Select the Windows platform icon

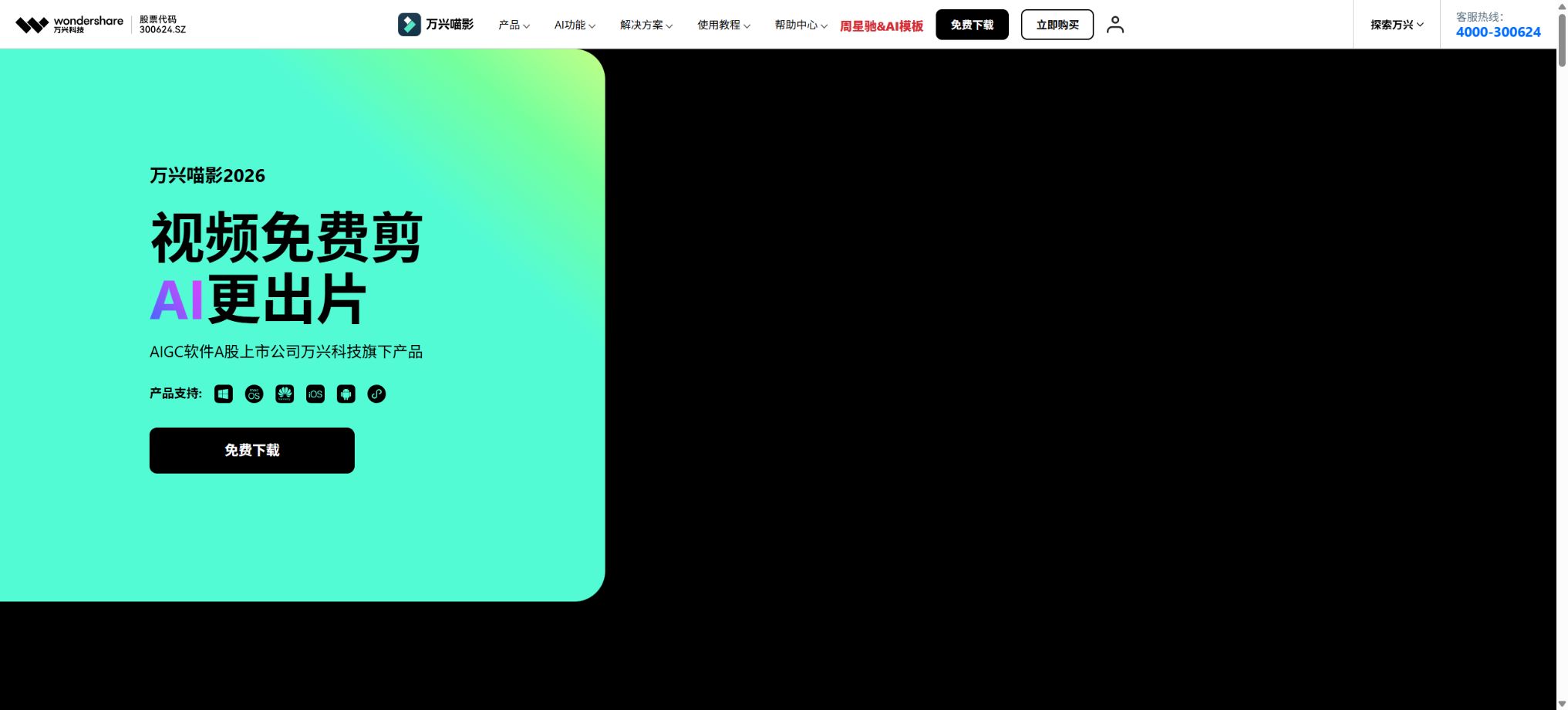point(224,394)
